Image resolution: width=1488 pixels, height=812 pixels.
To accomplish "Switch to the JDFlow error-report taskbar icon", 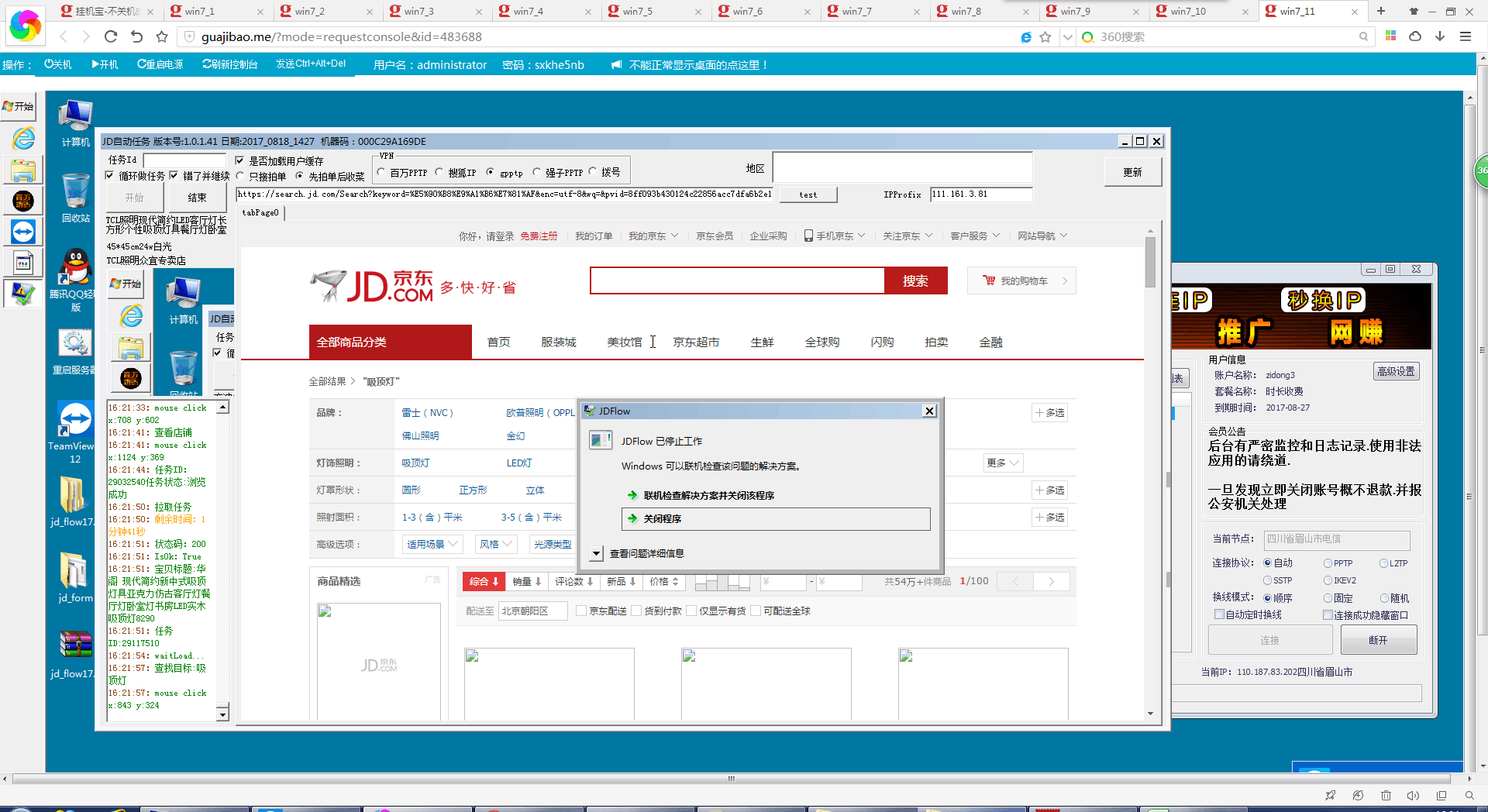I will [x=23, y=294].
